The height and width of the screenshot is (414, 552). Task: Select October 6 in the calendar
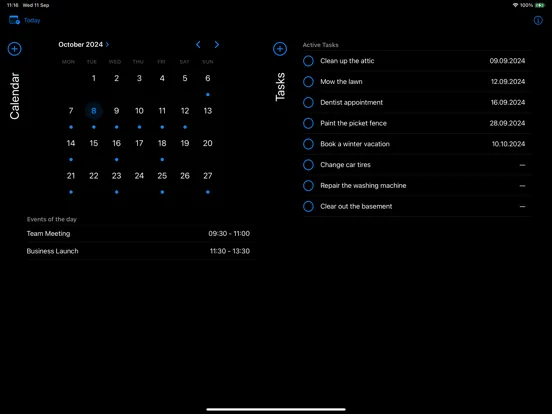coord(208,78)
